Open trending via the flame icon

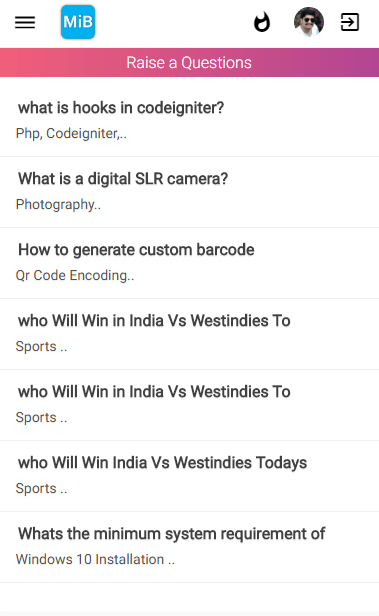tap(262, 22)
